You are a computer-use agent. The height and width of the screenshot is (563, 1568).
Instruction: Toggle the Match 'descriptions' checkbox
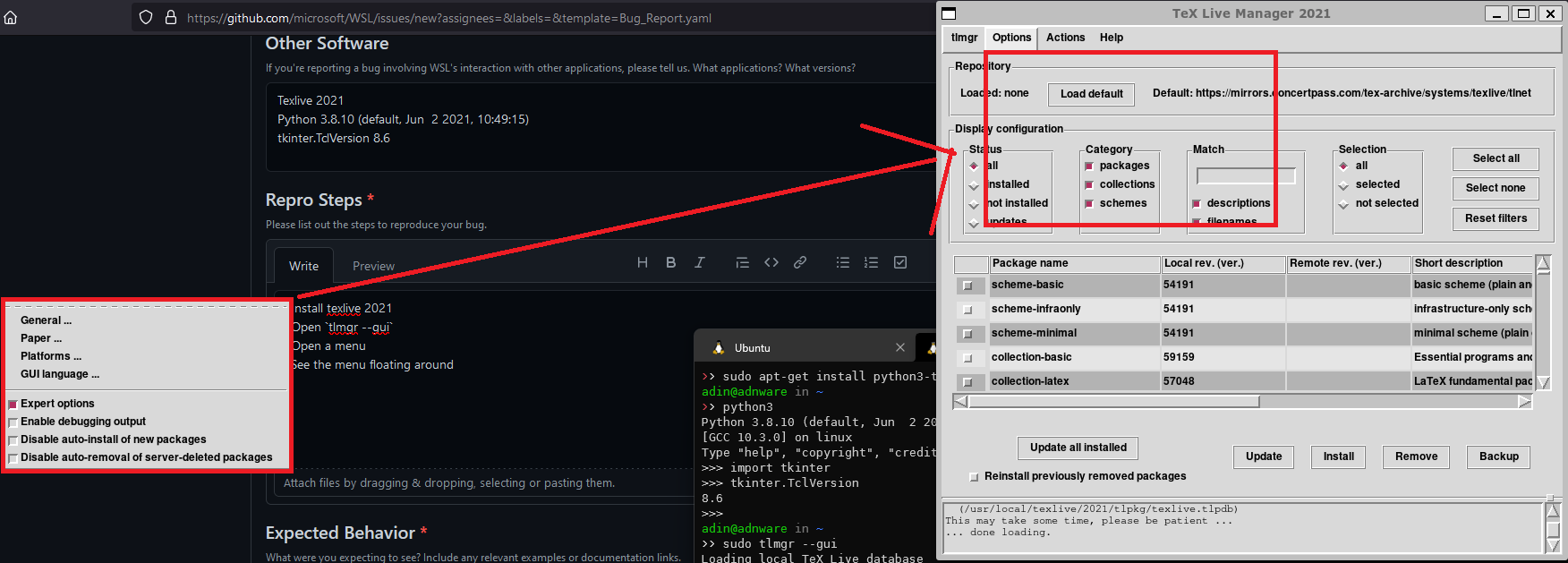coord(1197,204)
